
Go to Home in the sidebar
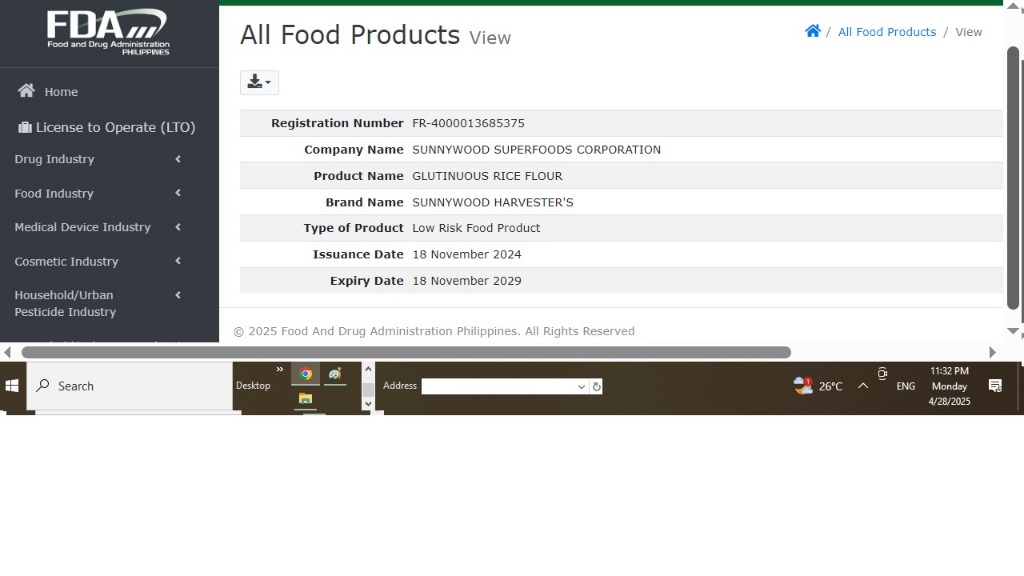60,92
